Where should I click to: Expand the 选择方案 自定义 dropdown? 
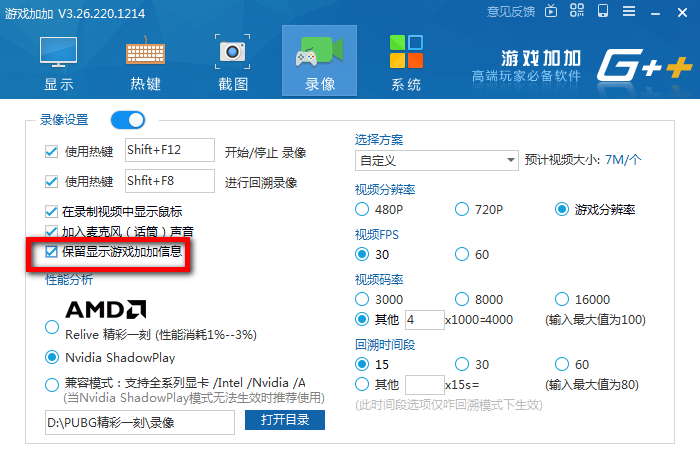(x=437, y=160)
